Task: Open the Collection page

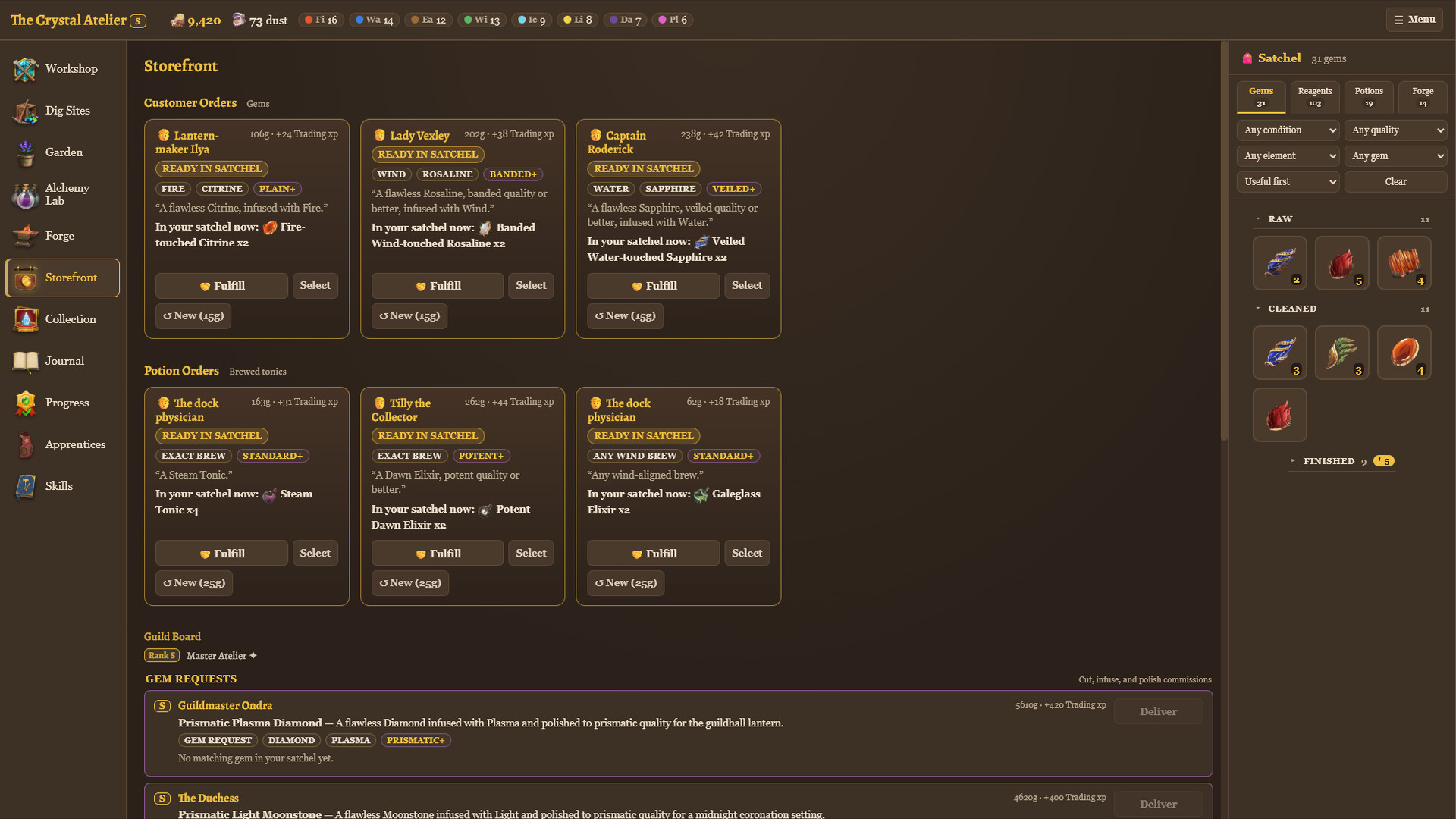Action: 62,319
